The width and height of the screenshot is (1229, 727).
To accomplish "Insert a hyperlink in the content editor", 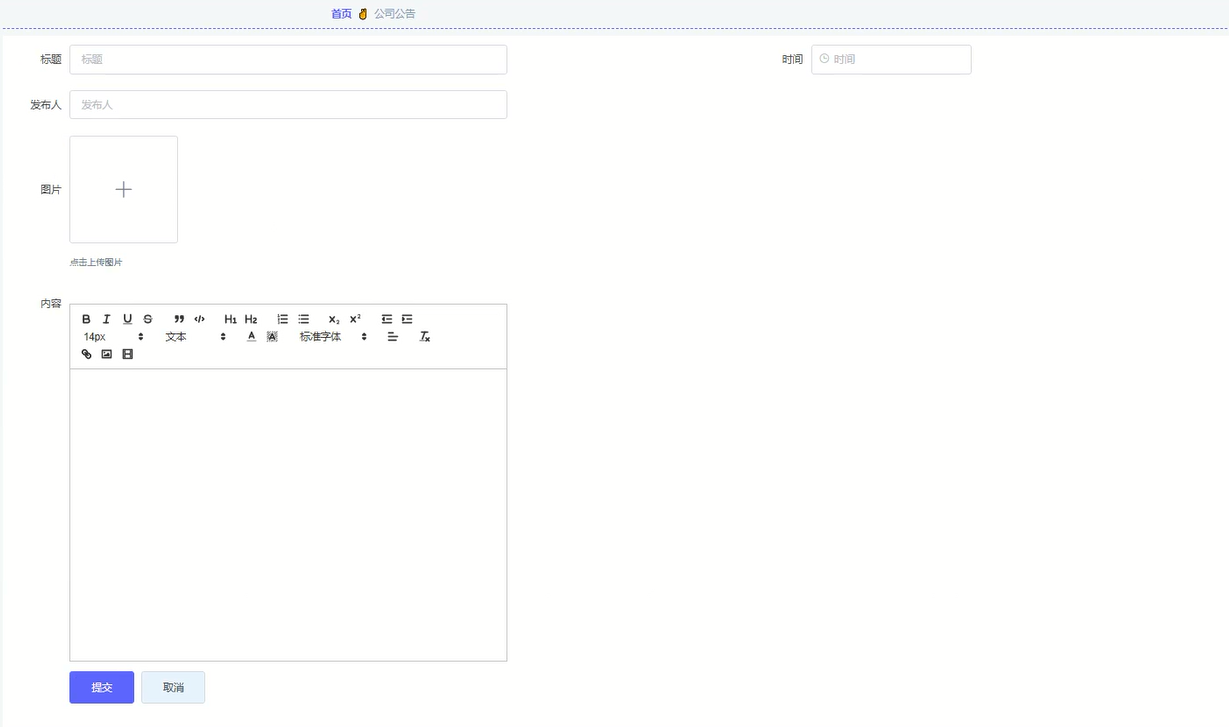I will tap(85, 353).
